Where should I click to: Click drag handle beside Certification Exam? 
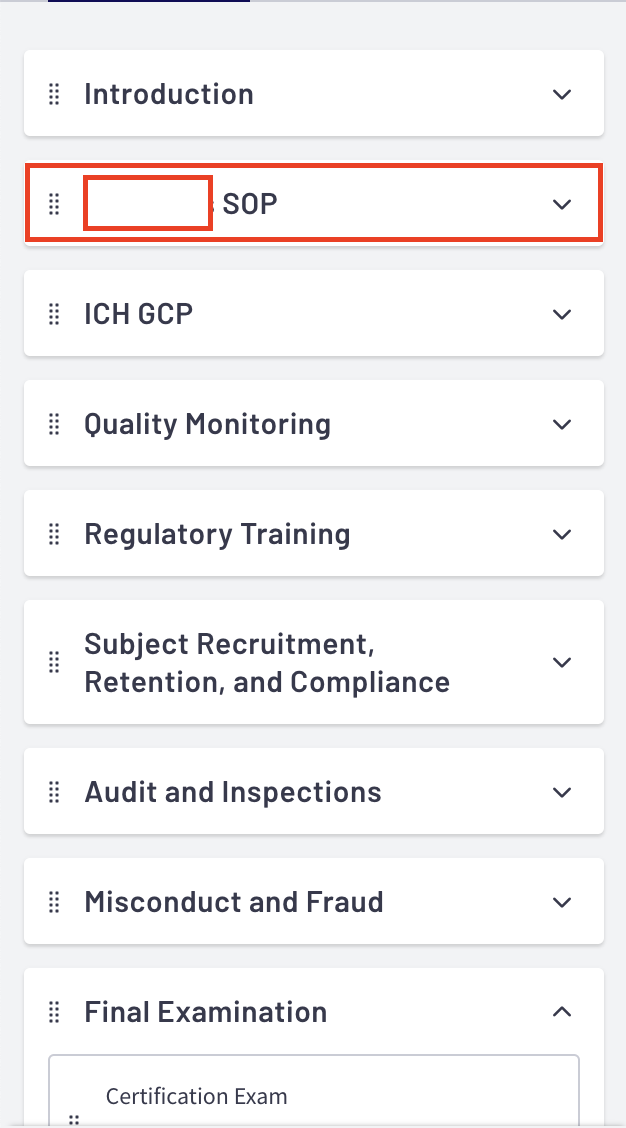coord(73,1120)
